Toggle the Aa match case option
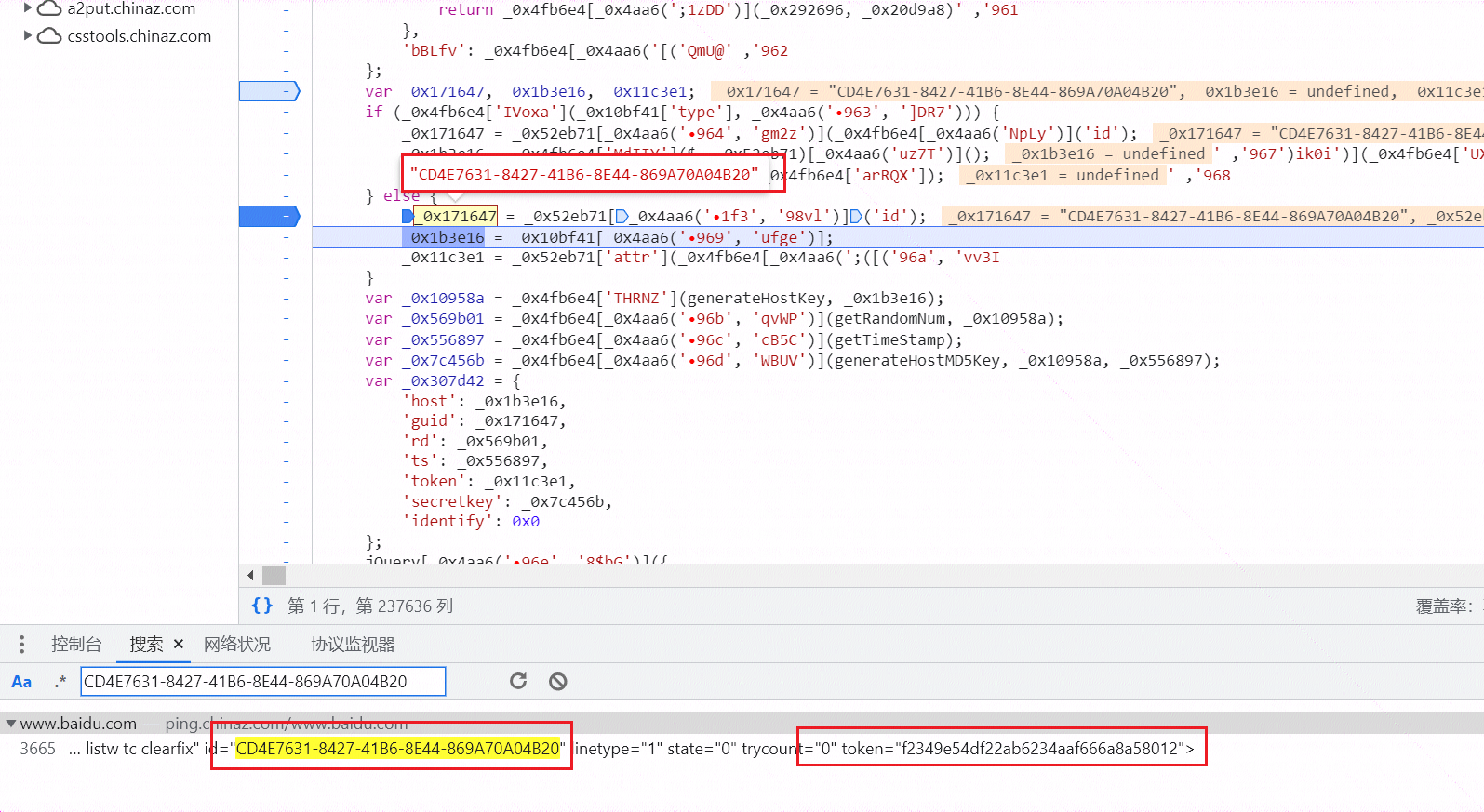 pyautogui.click(x=21, y=682)
